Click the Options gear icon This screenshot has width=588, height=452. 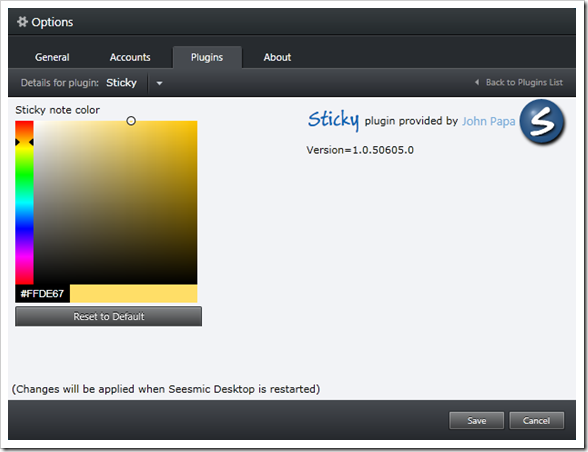(22, 22)
